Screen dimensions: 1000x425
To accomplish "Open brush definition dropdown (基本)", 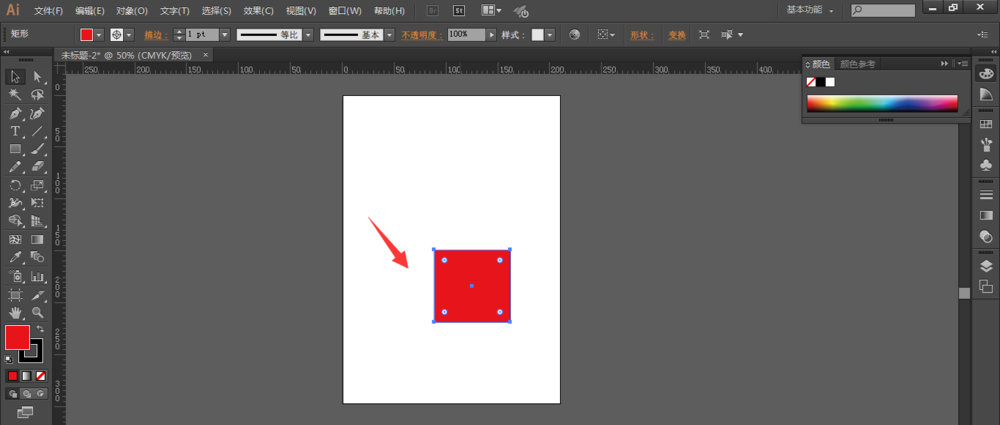I will pyautogui.click(x=390, y=35).
